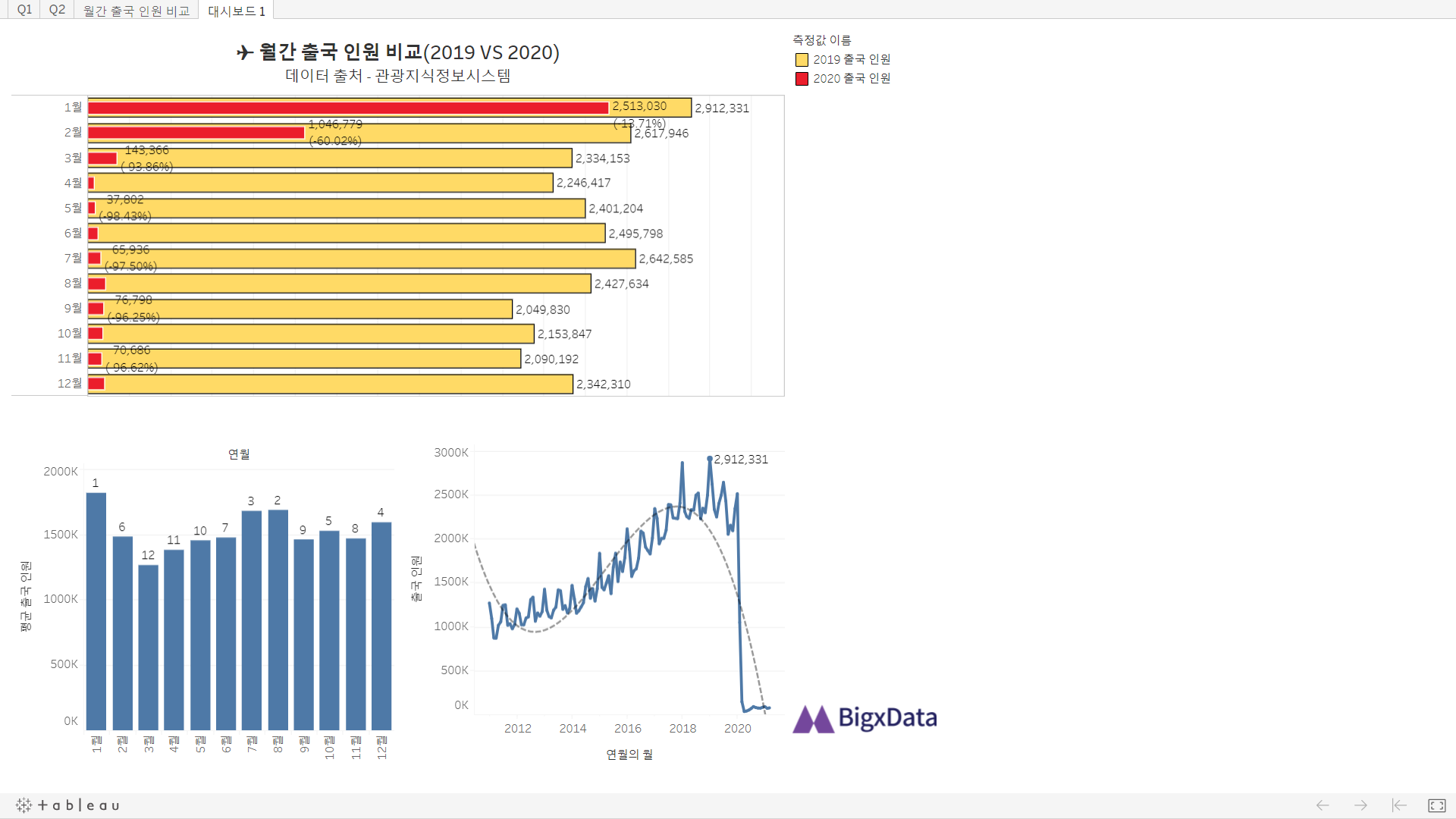Open the Q1 tab
This screenshot has width=1456, height=819.
coord(24,10)
